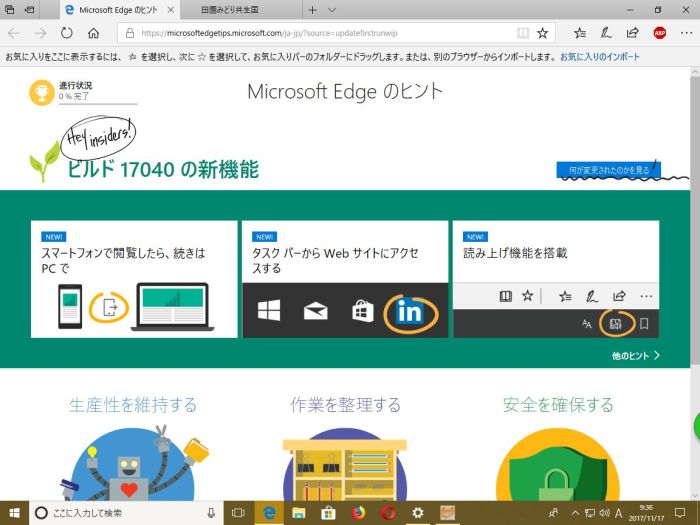
Task: Click the address bar URL field
Action: click(320, 33)
